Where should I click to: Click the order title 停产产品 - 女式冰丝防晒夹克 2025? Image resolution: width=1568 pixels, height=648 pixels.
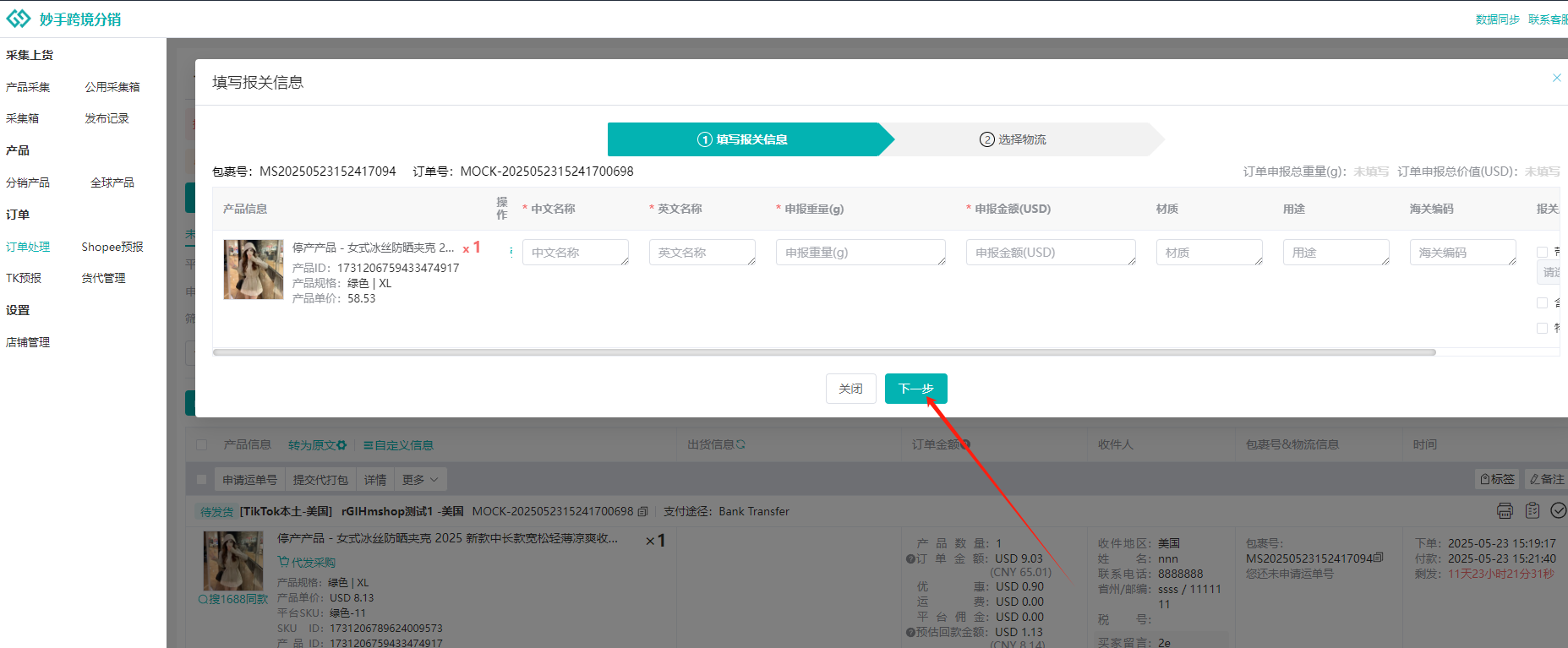pyautogui.click(x=448, y=538)
